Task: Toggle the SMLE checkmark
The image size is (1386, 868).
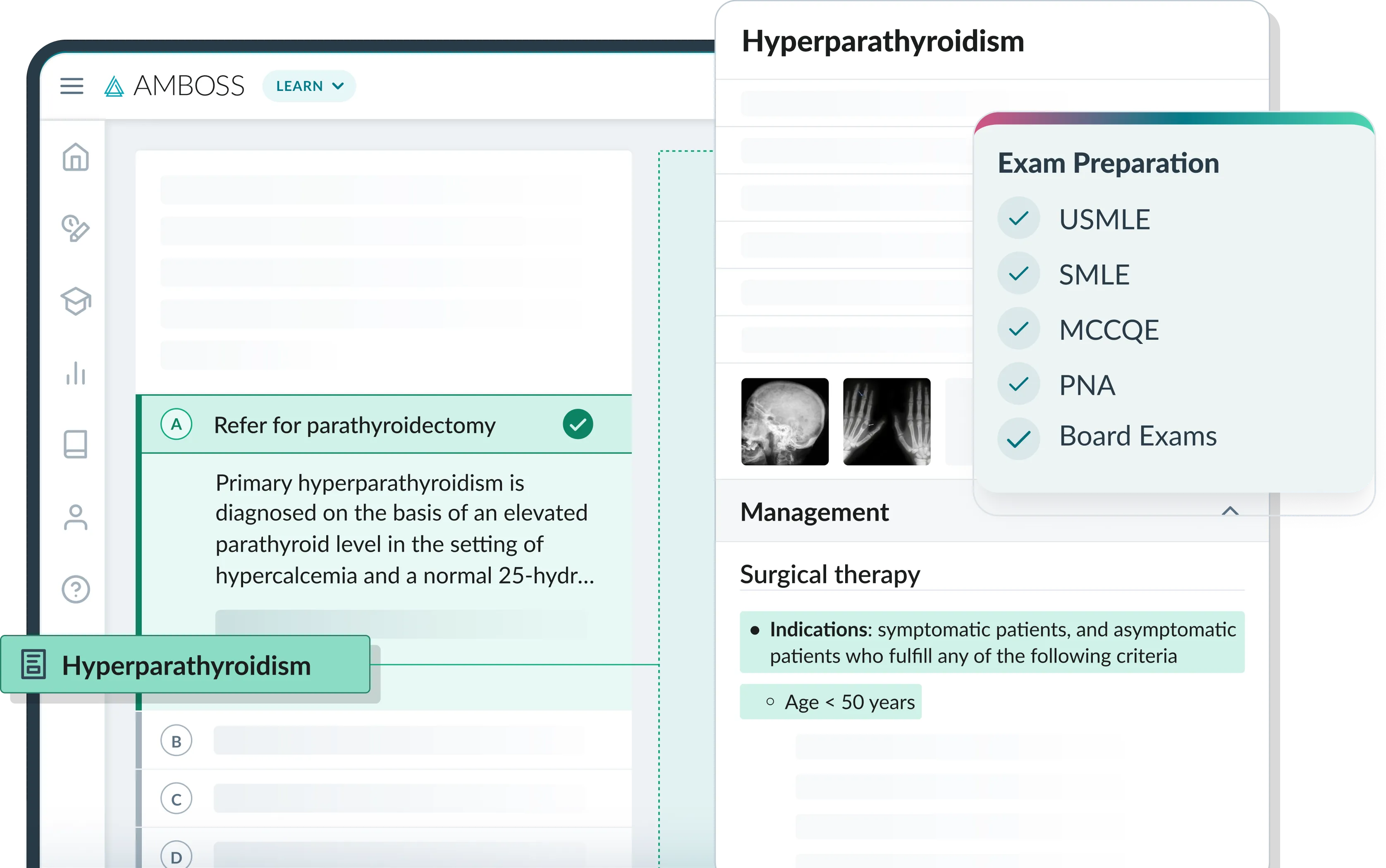Action: pyautogui.click(x=1018, y=274)
